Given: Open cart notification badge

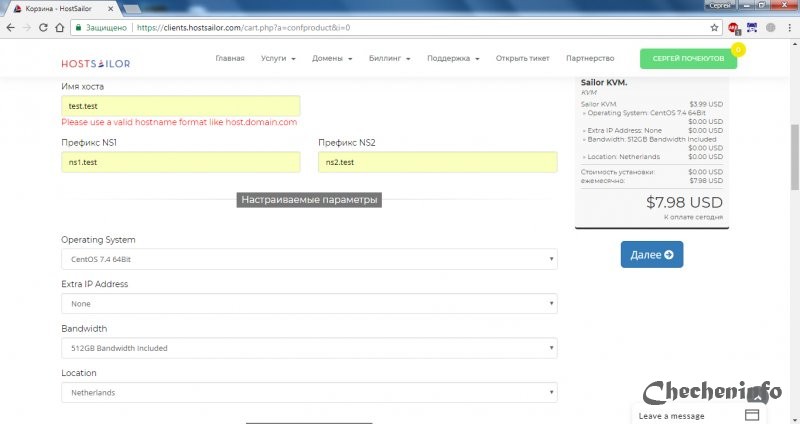Looking at the screenshot, I should pyautogui.click(x=738, y=49).
